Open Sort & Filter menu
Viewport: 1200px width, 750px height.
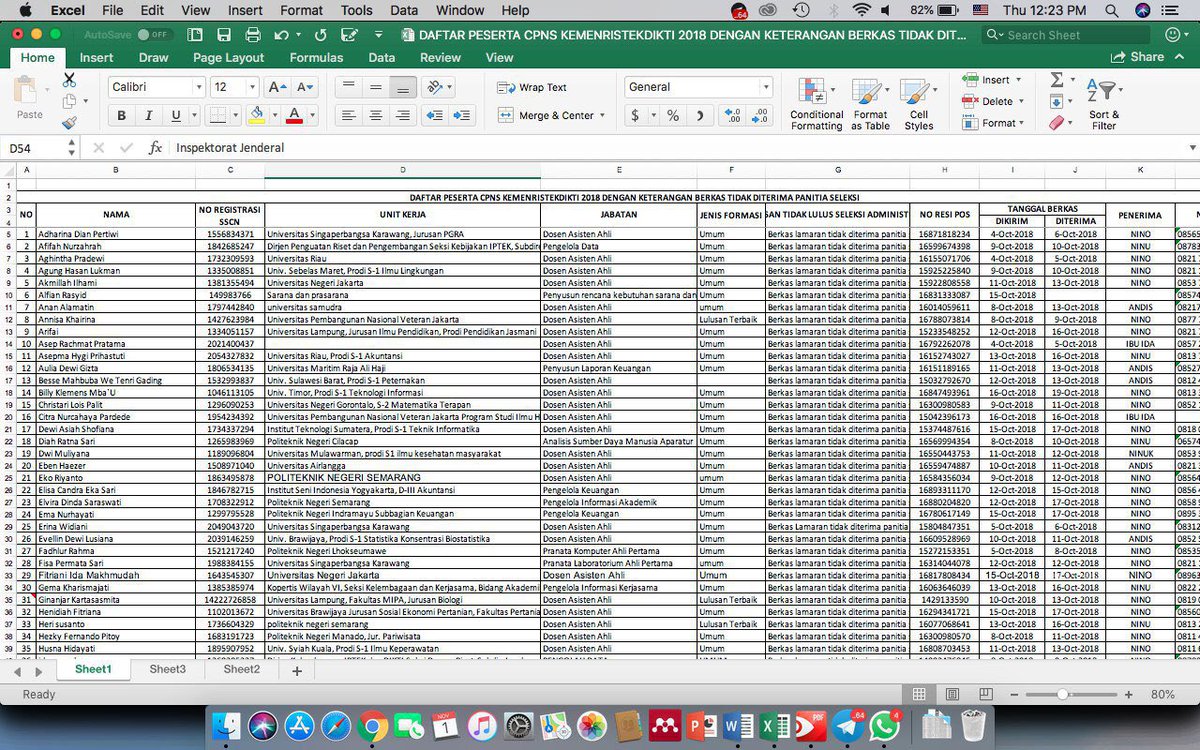point(1104,105)
